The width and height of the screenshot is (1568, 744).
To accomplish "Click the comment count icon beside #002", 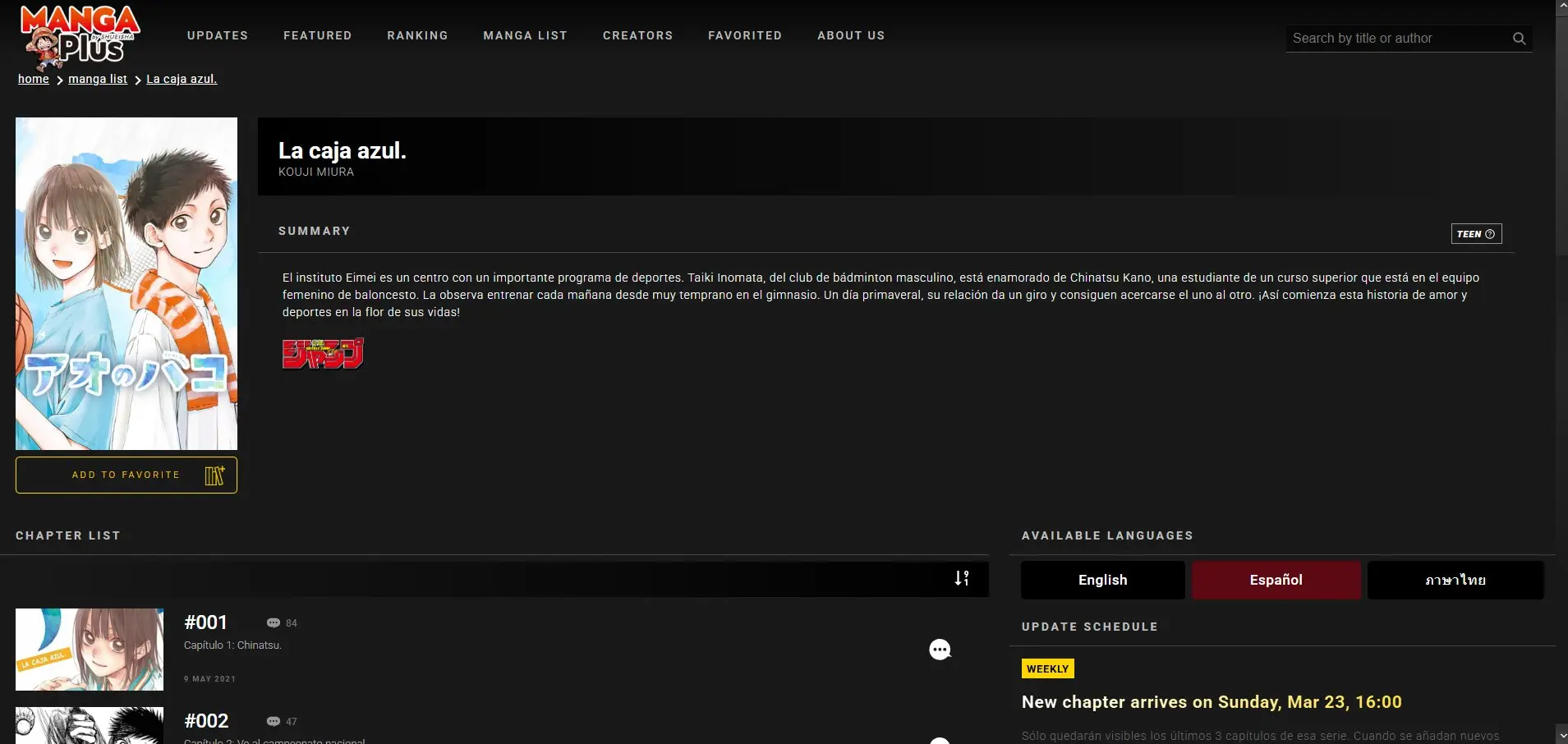I will pos(274,722).
